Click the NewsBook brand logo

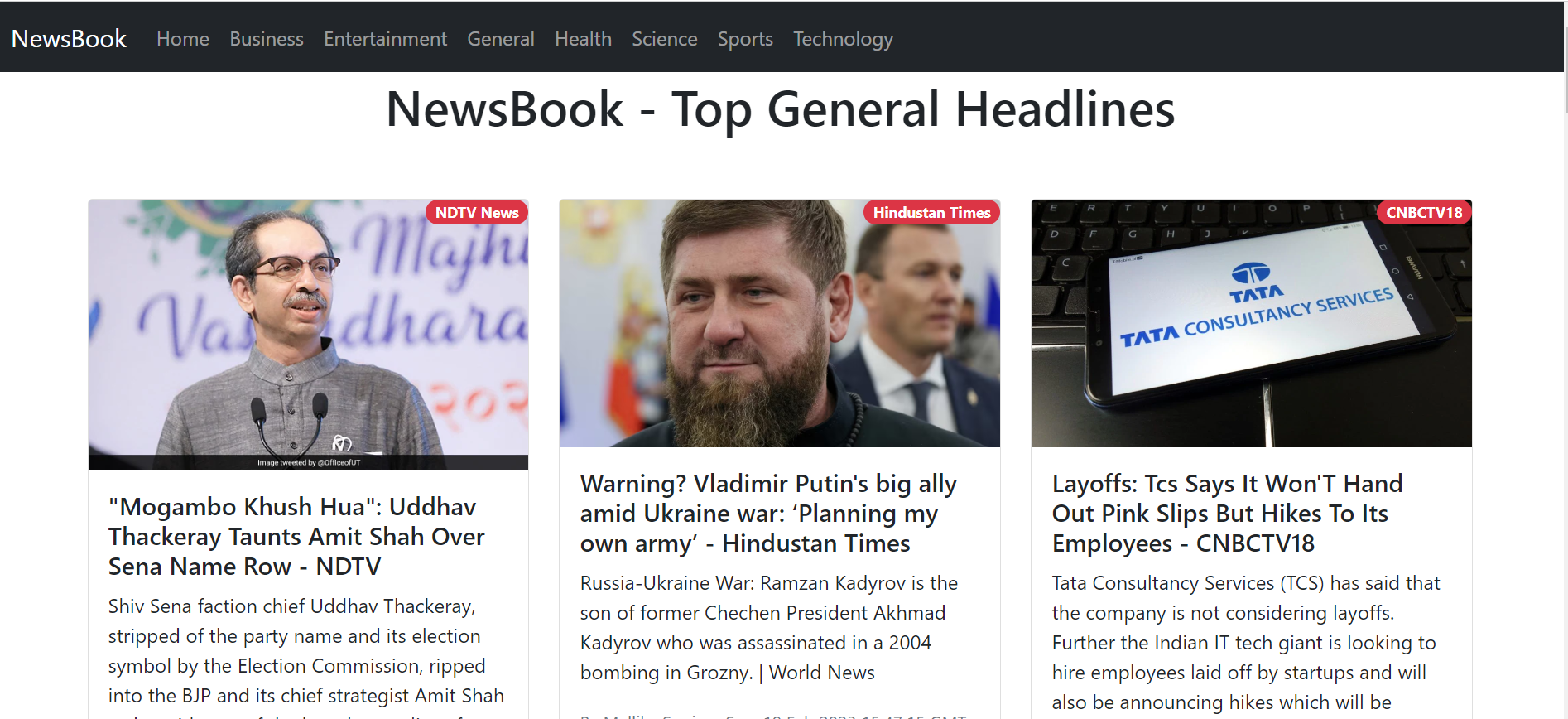[69, 39]
